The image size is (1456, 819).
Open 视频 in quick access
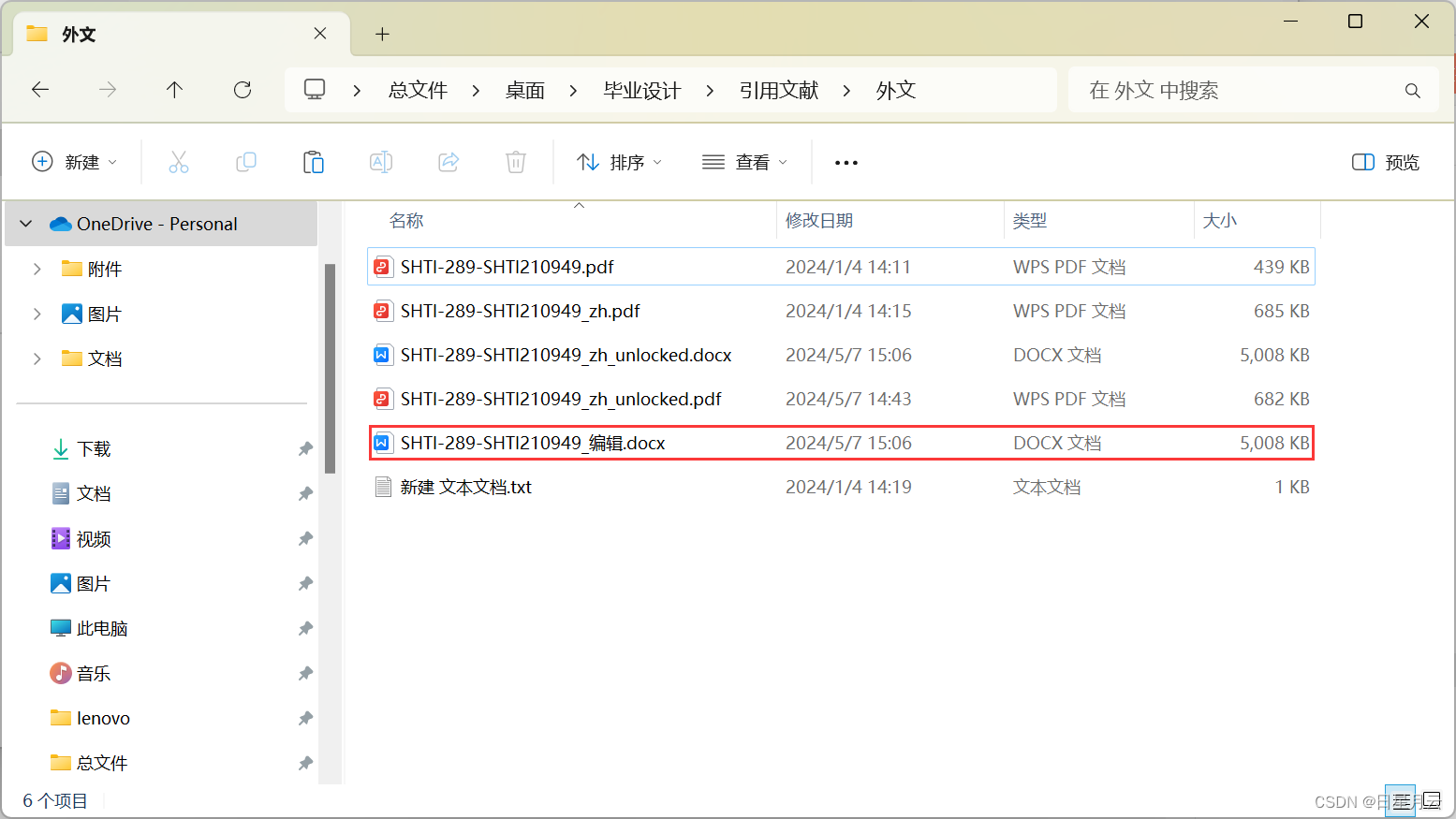tap(95, 539)
